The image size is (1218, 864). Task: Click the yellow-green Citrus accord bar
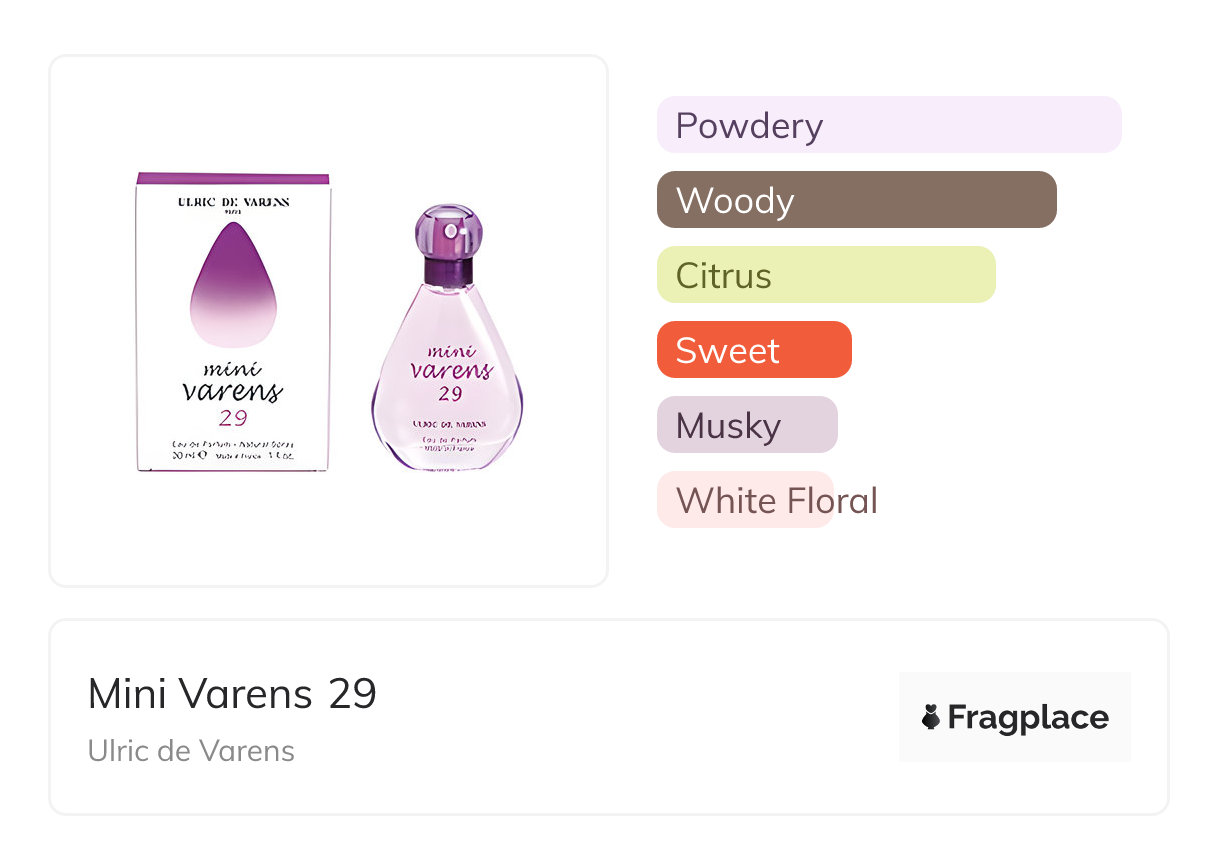825,275
